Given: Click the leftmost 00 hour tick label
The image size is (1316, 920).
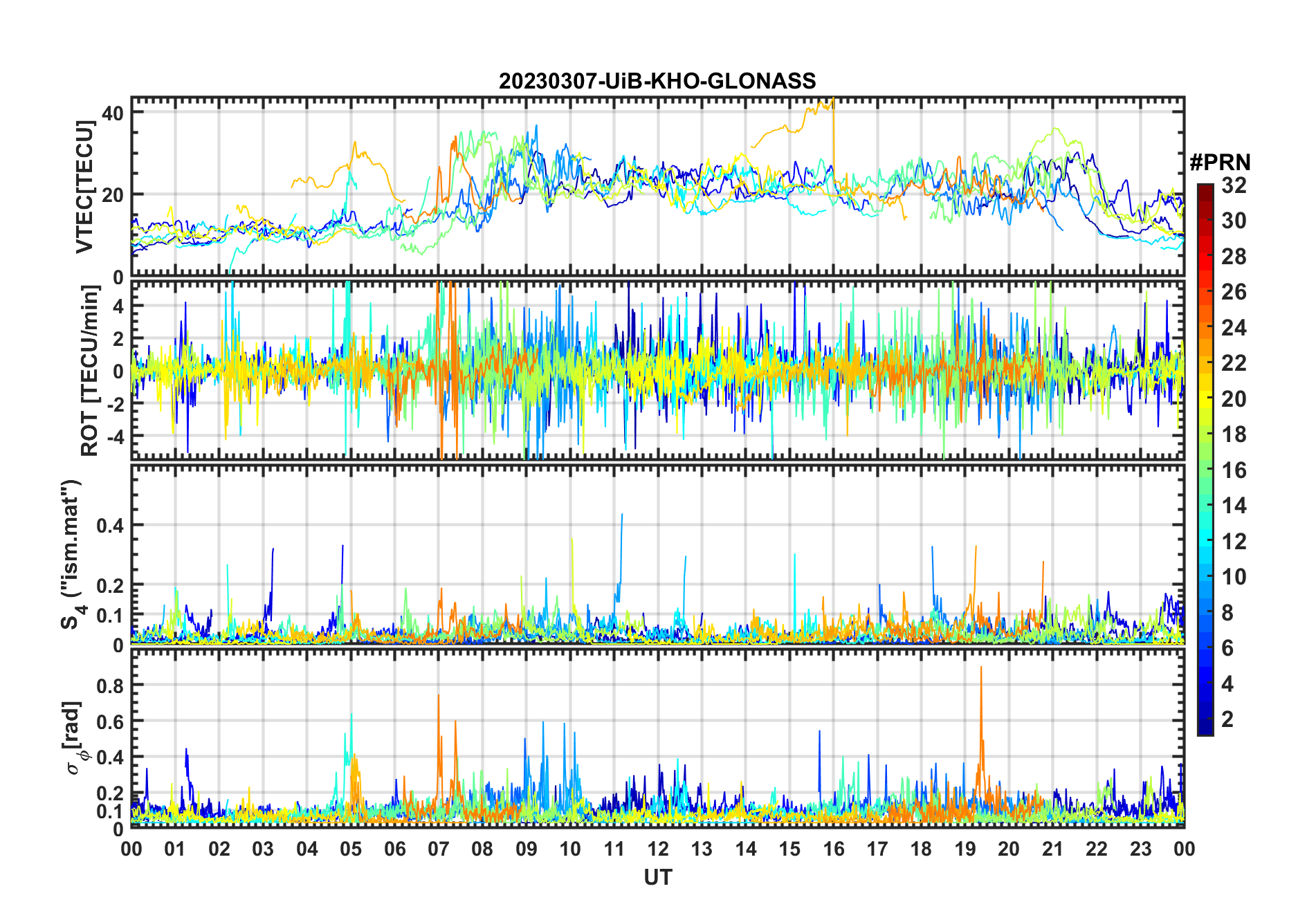Looking at the screenshot, I should point(131,849).
